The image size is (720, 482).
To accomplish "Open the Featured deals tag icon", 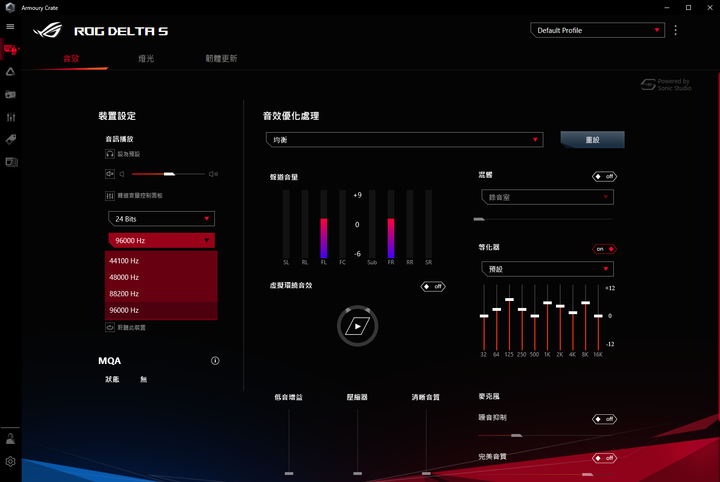I will point(11,139).
